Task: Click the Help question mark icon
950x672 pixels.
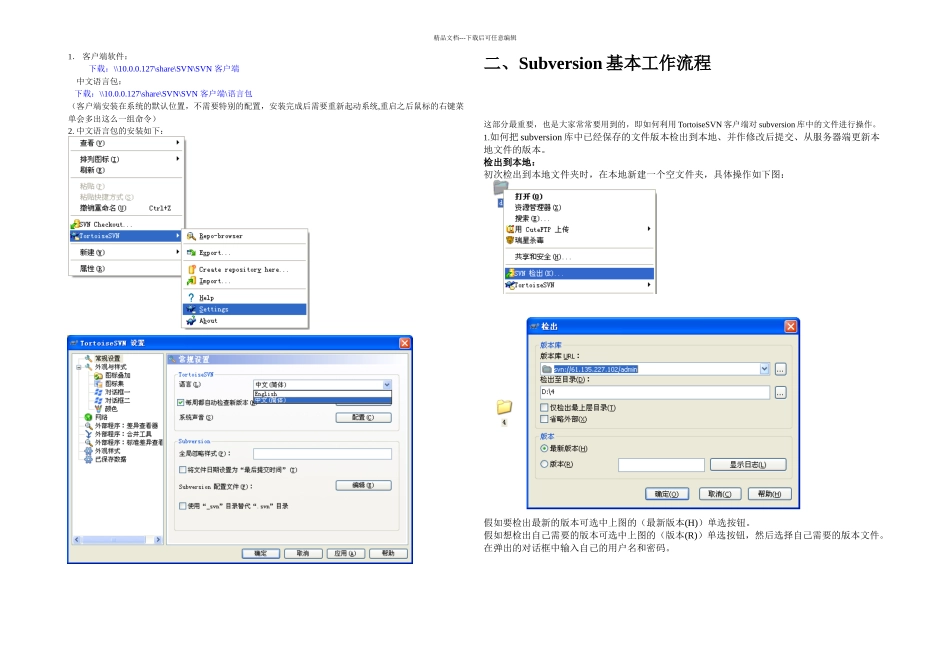Action: point(191,298)
